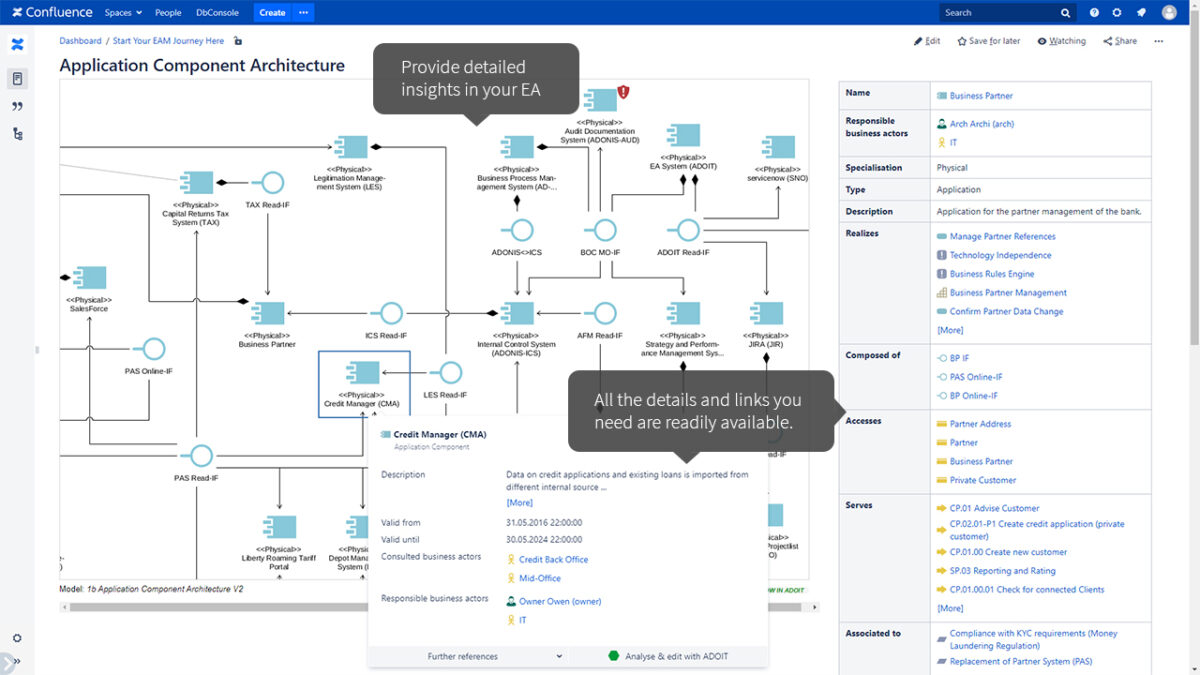Viewport: 1200px width, 675px height.
Task: Click the Create button
Action: 272,13
